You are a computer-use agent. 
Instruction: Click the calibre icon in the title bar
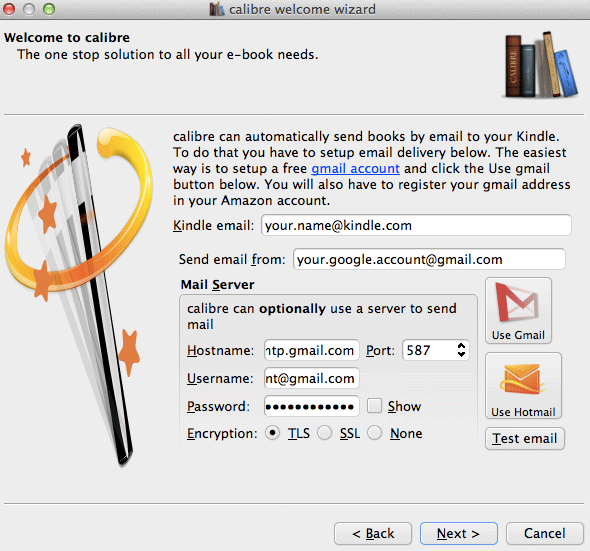217,9
